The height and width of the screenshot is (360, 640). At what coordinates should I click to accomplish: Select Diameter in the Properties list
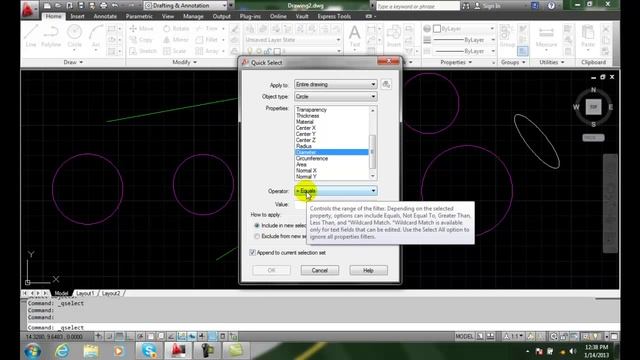pyautogui.click(x=331, y=152)
